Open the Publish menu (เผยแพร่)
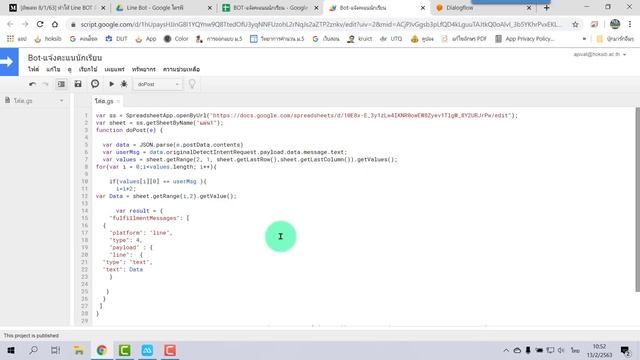640x360 pixels. 114,69
